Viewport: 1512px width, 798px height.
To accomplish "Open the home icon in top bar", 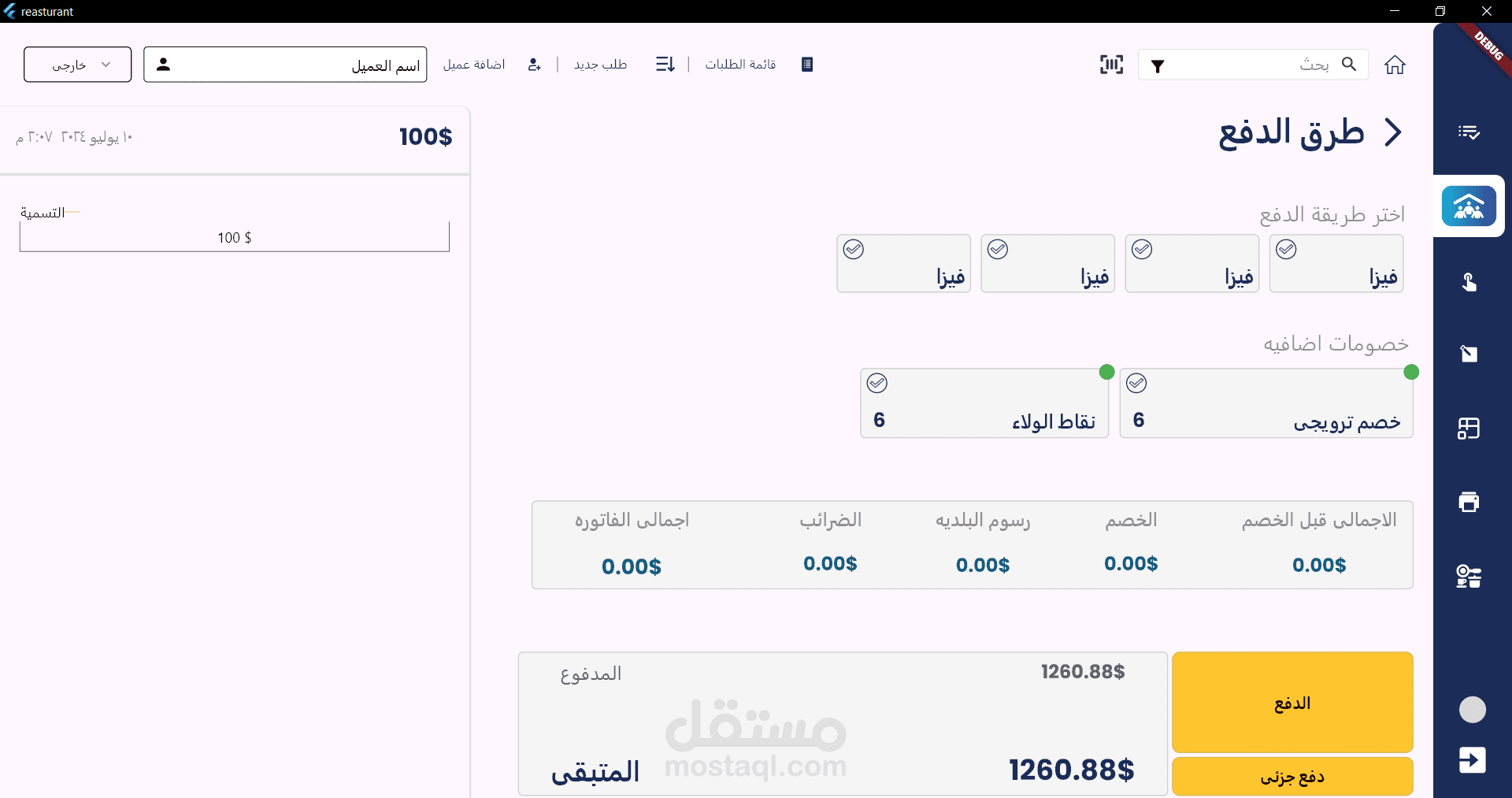I will click(1395, 65).
